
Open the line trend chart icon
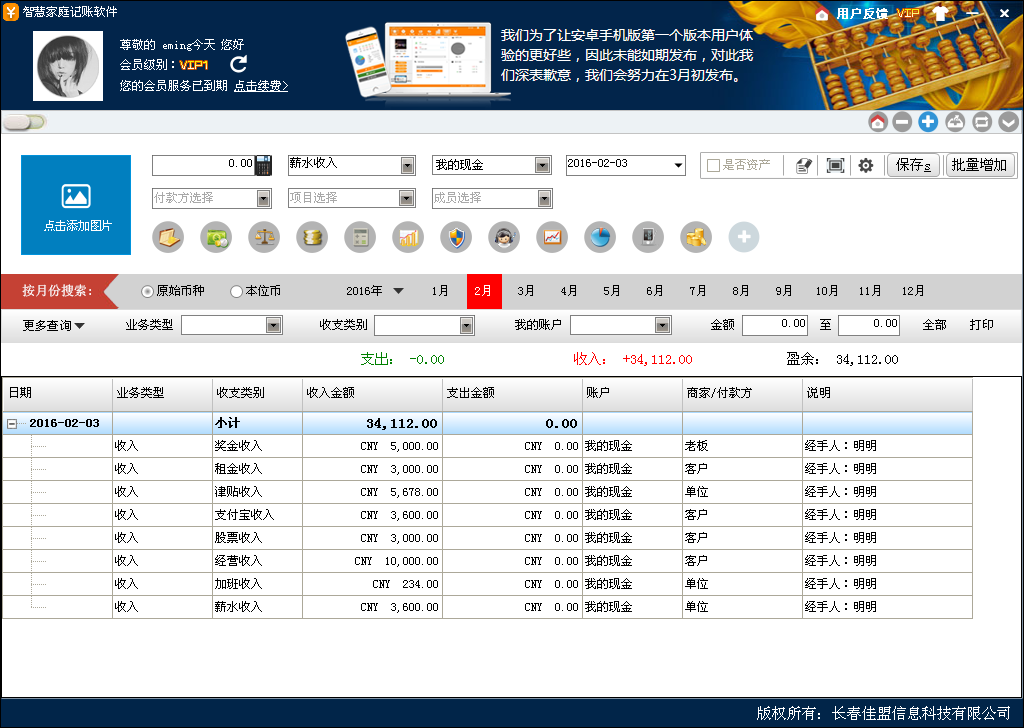click(552, 237)
